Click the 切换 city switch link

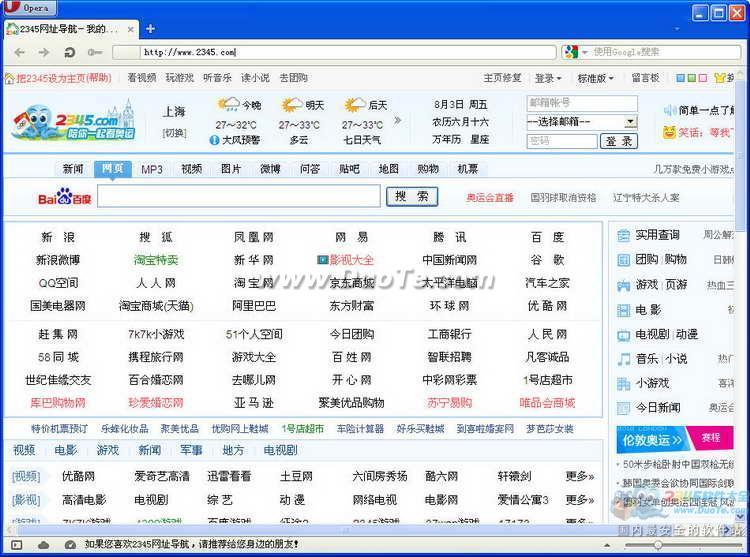(x=175, y=133)
